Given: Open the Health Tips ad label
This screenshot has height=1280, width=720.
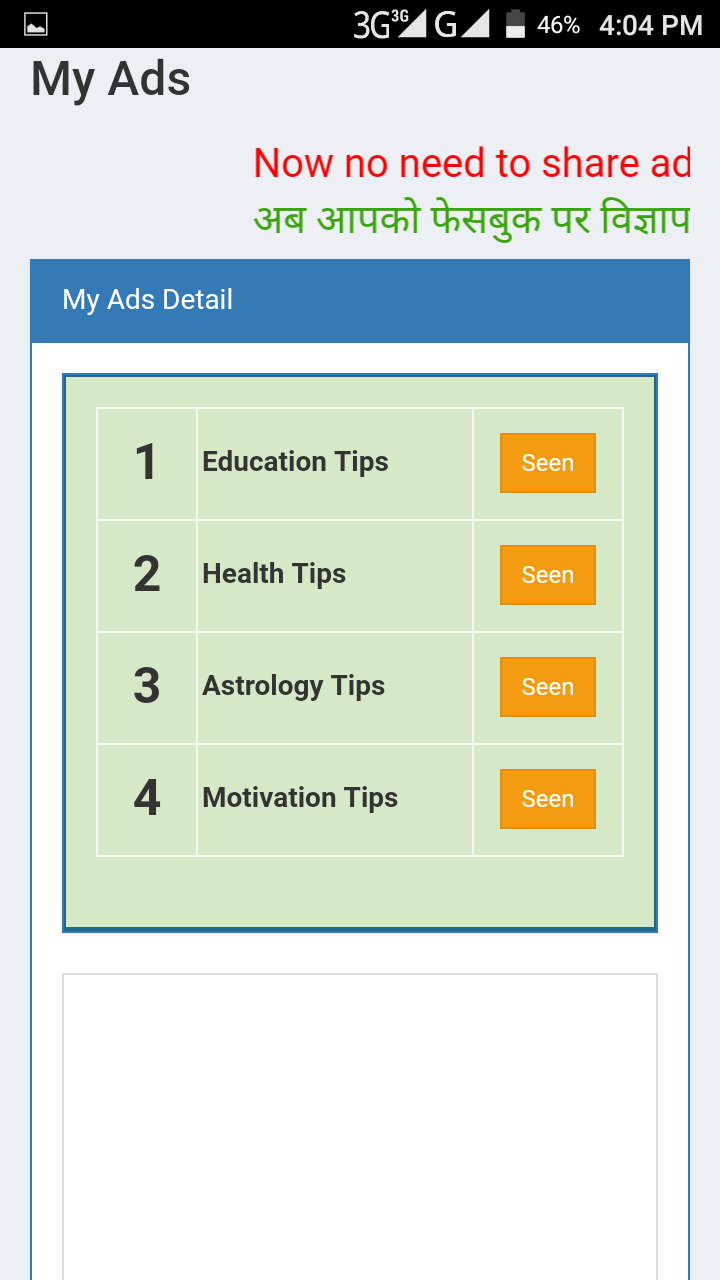Looking at the screenshot, I should (x=274, y=574).
